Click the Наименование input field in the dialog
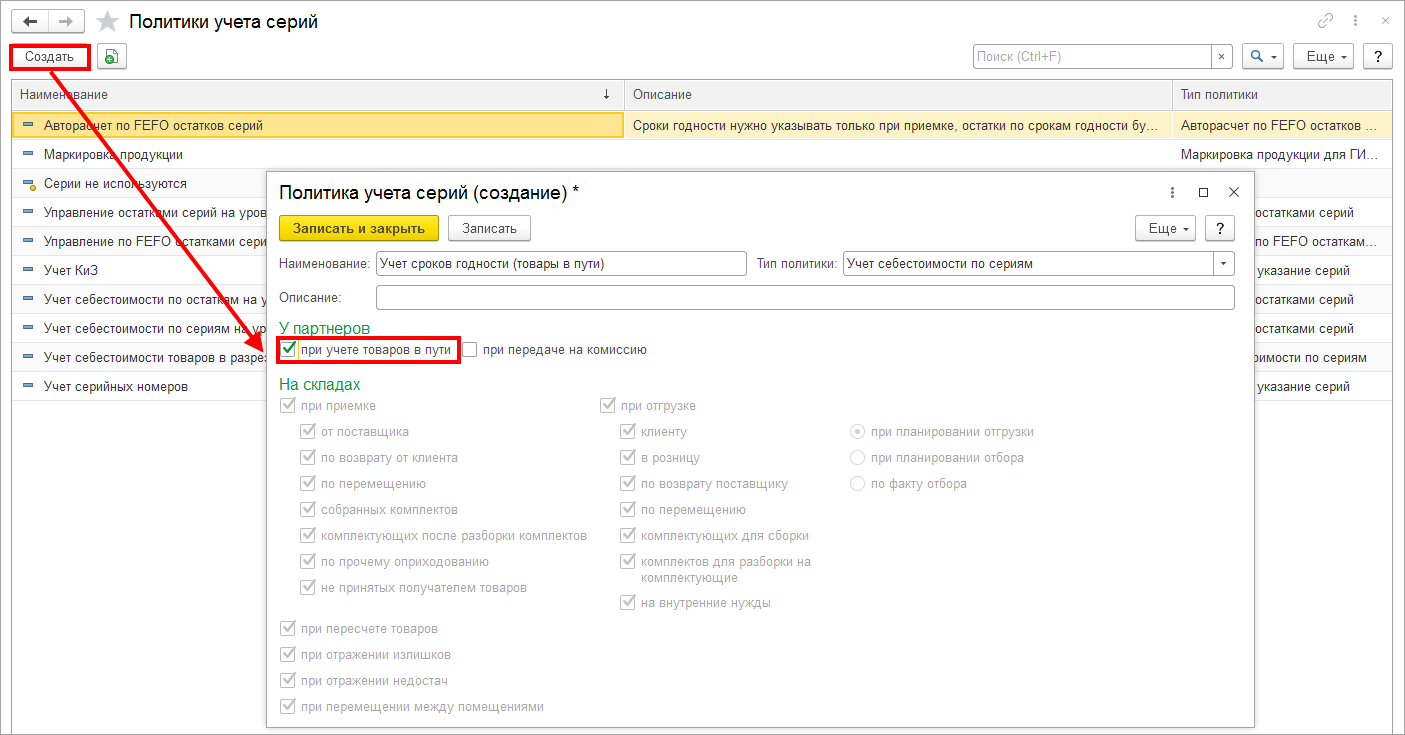This screenshot has width=1405, height=735. coord(561,264)
